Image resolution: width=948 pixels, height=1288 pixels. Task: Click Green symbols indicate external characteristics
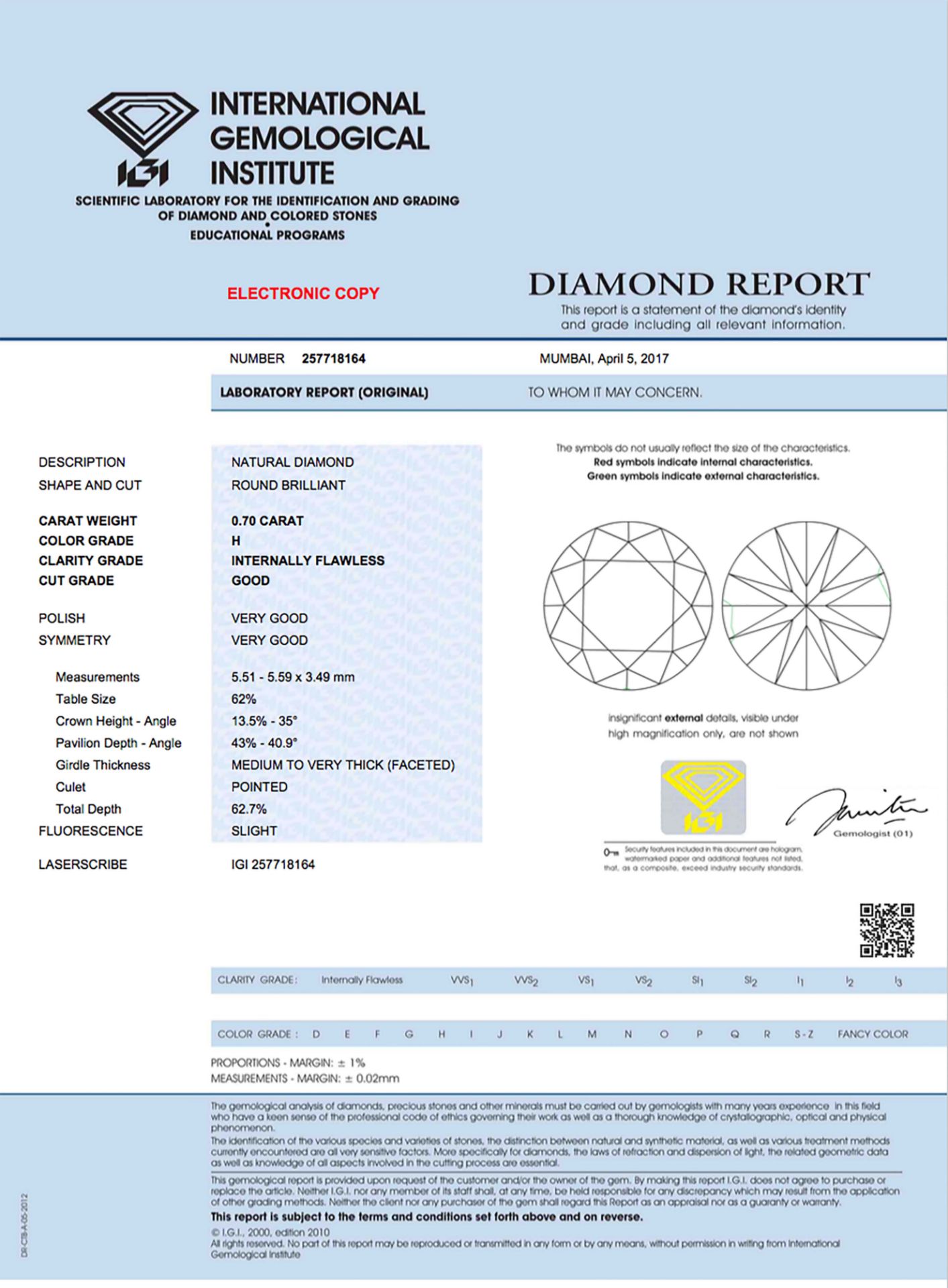point(703,476)
